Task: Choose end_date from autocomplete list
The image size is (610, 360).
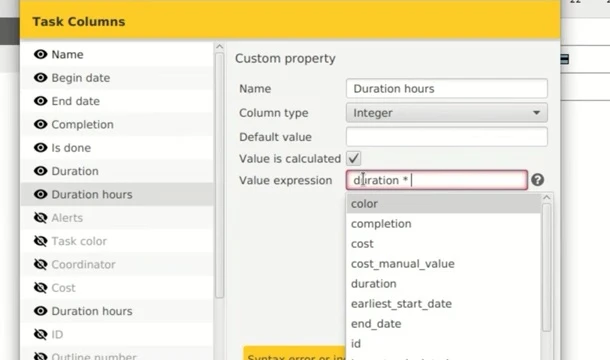Action: pyautogui.click(x=443, y=324)
